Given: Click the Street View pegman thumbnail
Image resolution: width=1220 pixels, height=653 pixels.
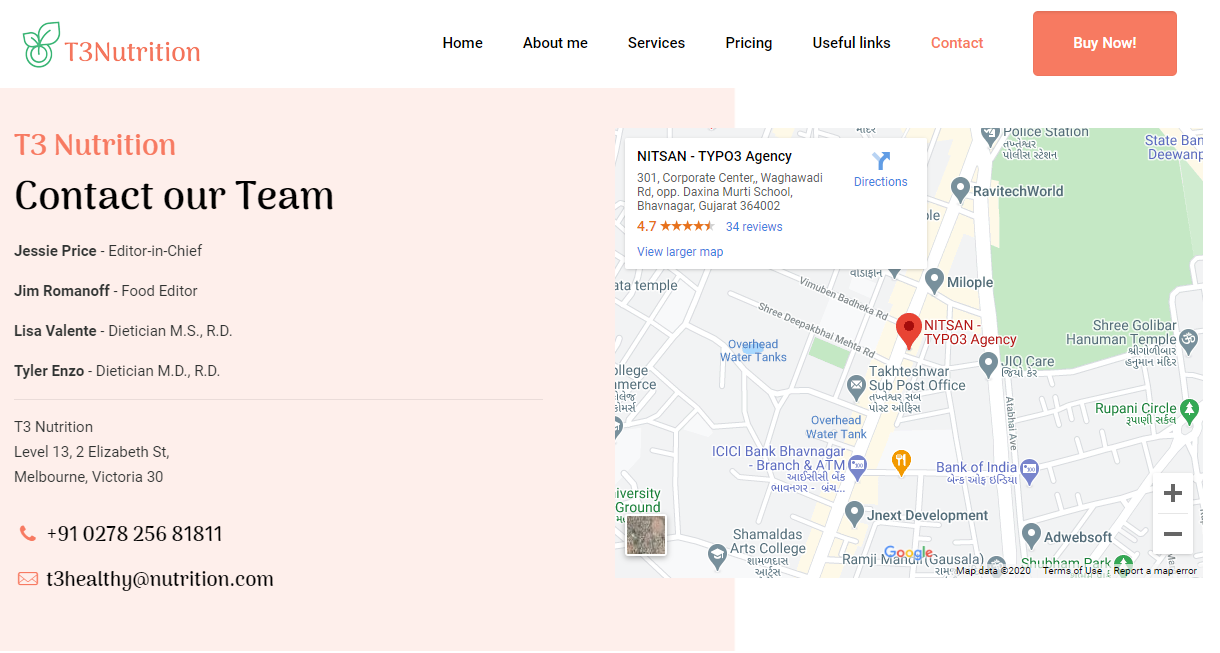Looking at the screenshot, I should [645, 535].
